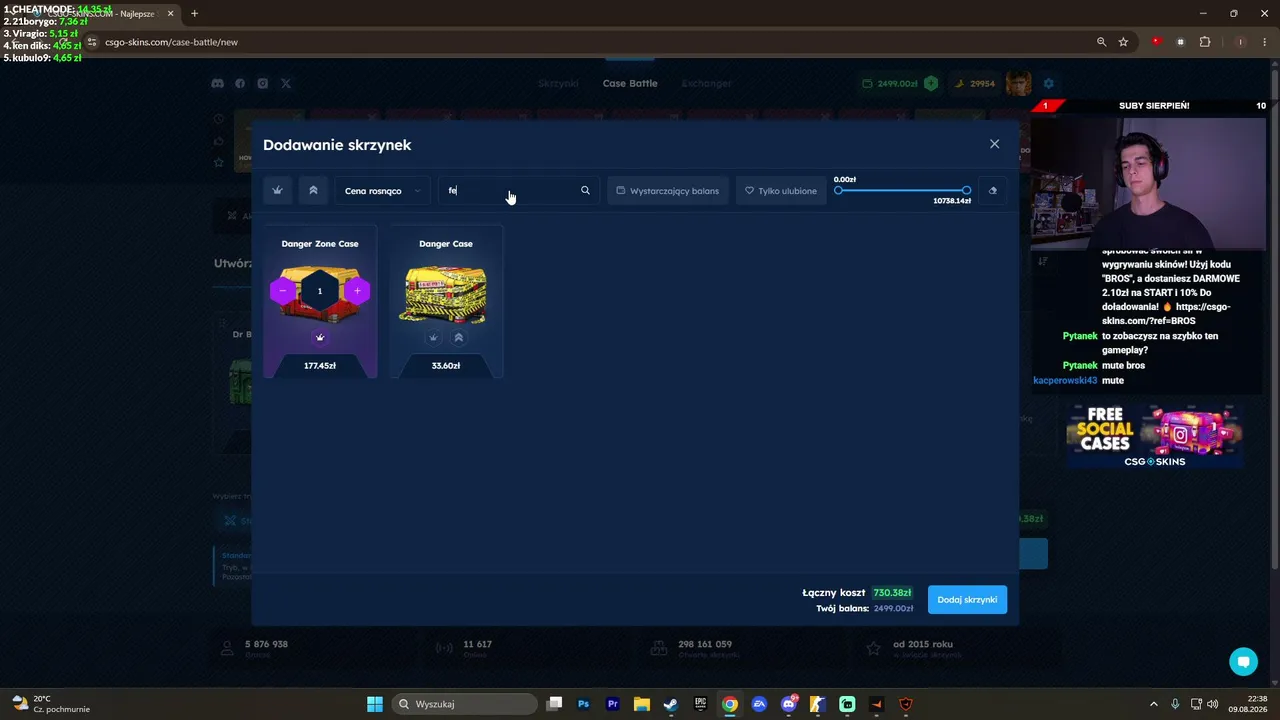Open the Windows Start menu

(375, 704)
